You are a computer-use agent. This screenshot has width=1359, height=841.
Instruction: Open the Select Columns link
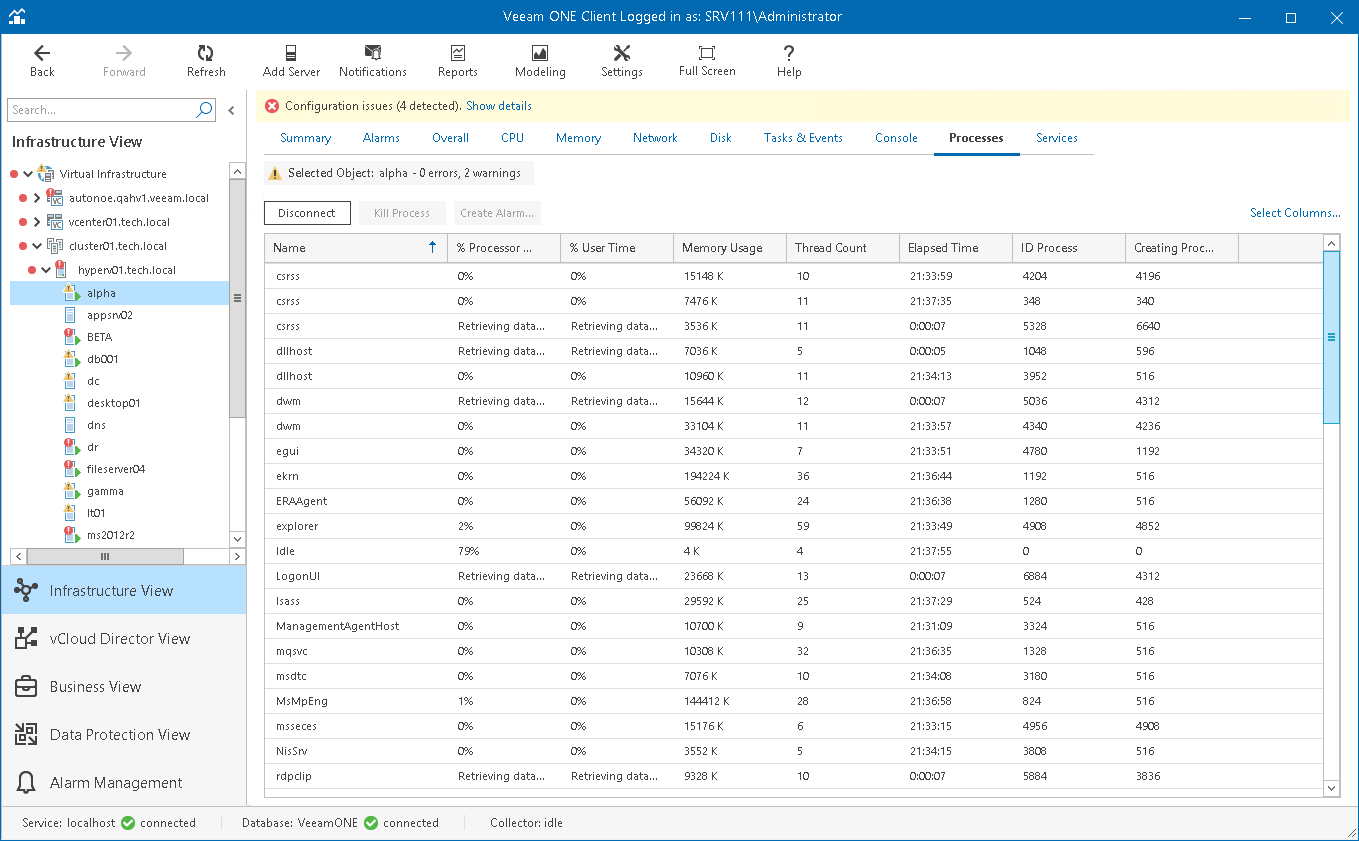click(1295, 213)
